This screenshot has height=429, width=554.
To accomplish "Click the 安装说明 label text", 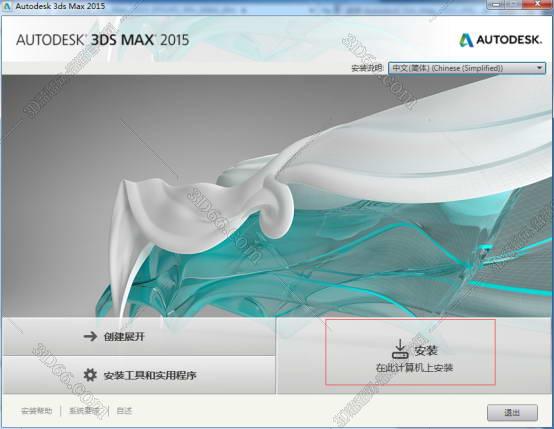I will (367, 68).
